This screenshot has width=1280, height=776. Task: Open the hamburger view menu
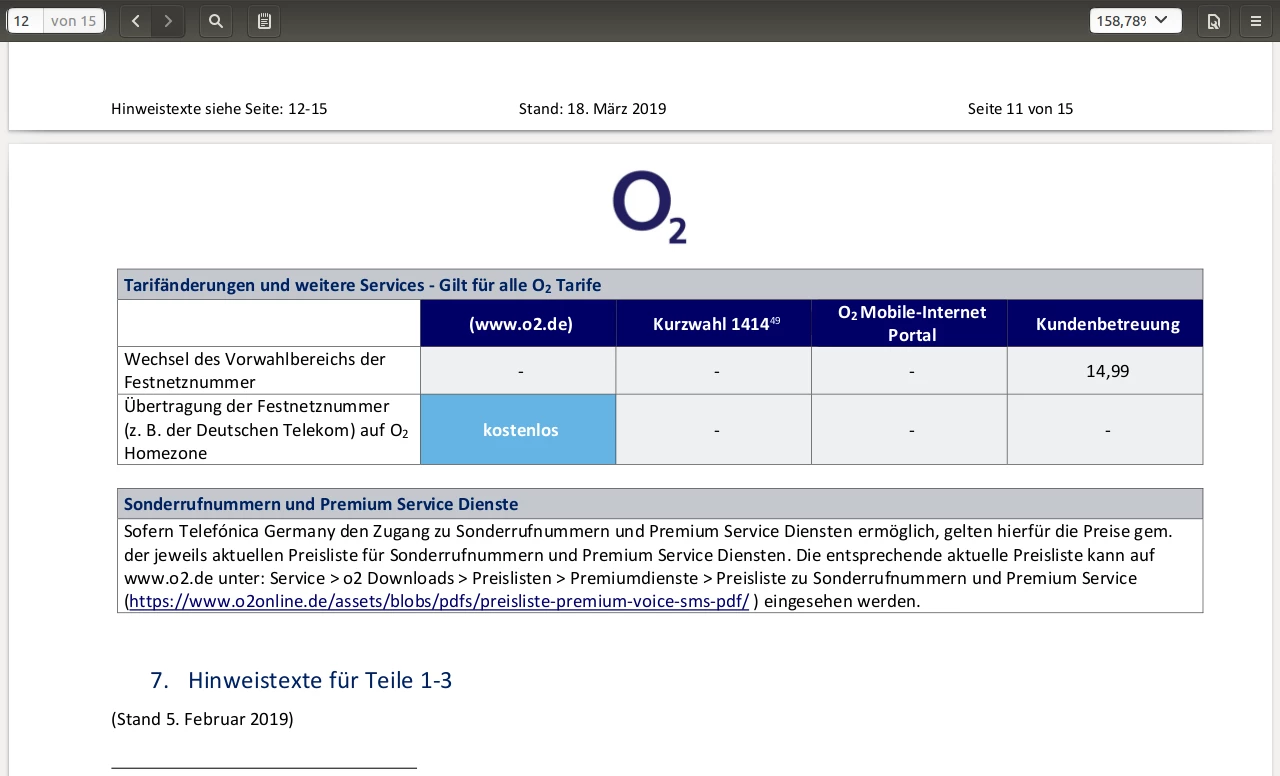point(1256,21)
